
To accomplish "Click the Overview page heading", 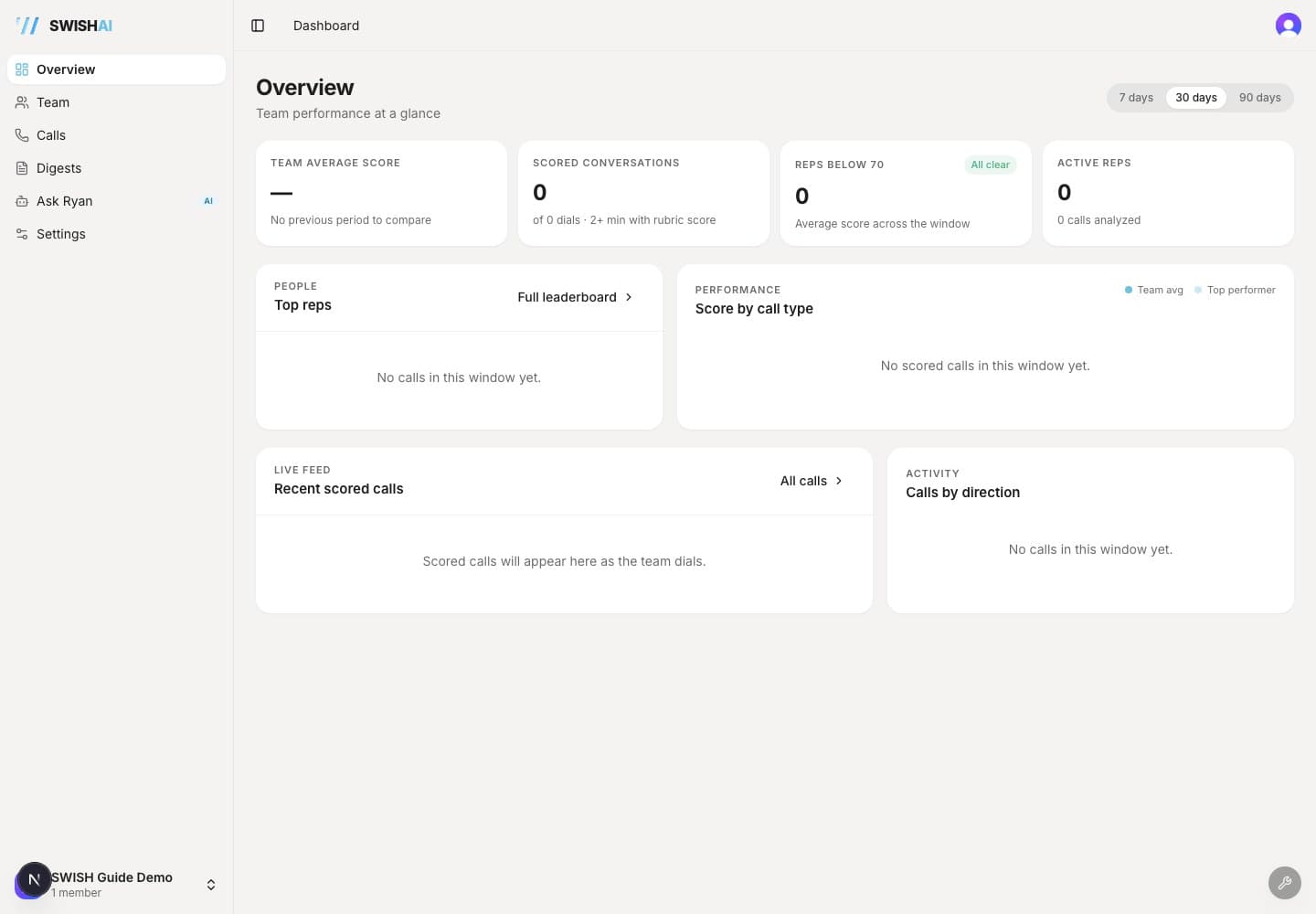I will click(305, 88).
